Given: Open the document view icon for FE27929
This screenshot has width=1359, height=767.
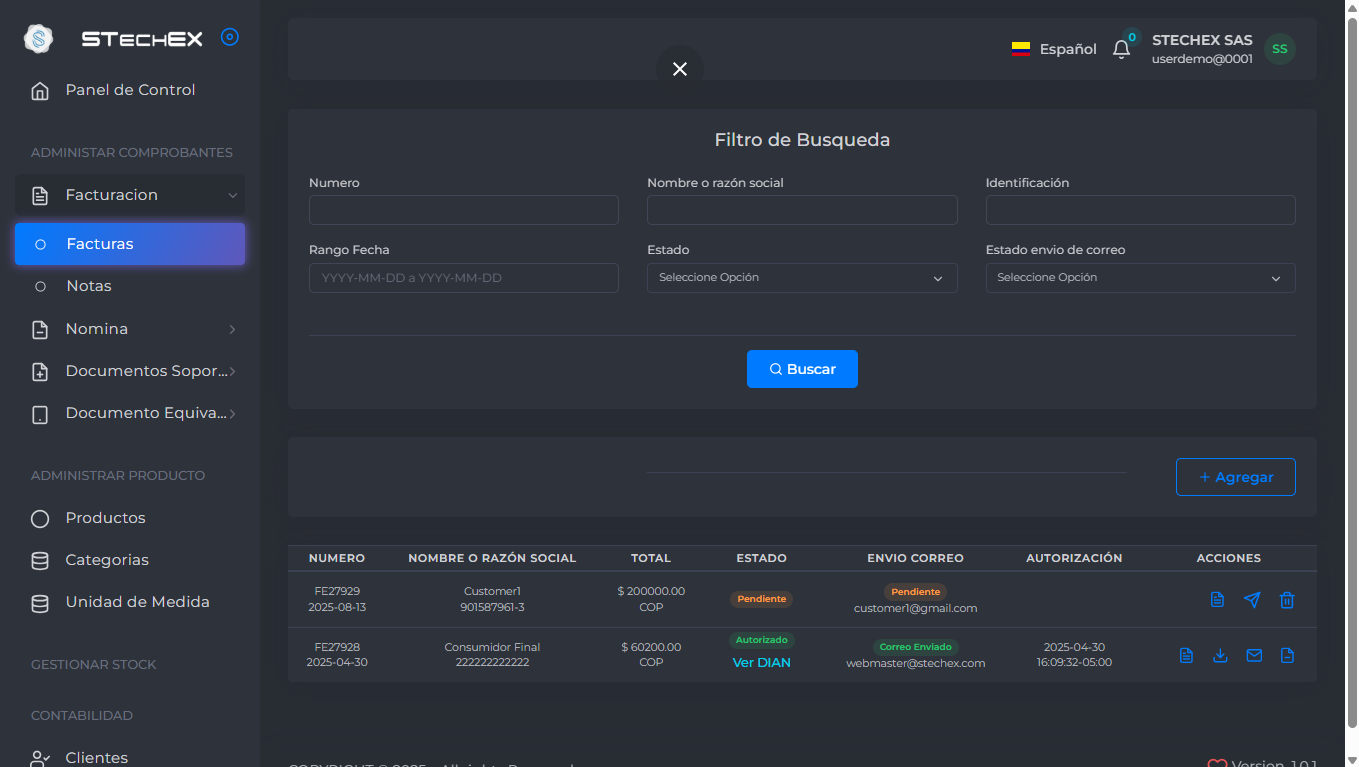Looking at the screenshot, I should (x=1217, y=600).
